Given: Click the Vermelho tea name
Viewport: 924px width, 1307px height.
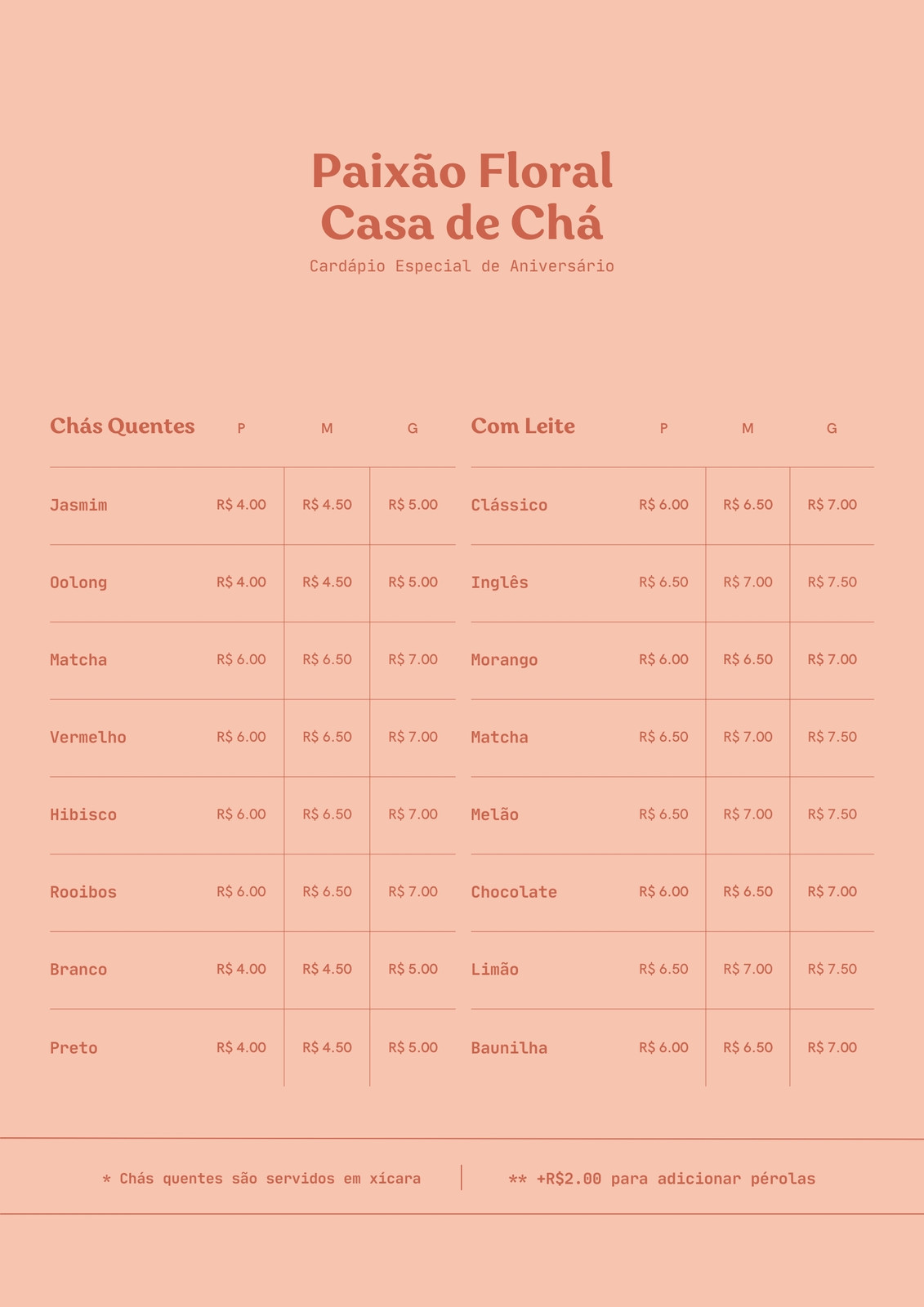Looking at the screenshot, I should pyautogui.click(x=88, y=738).
